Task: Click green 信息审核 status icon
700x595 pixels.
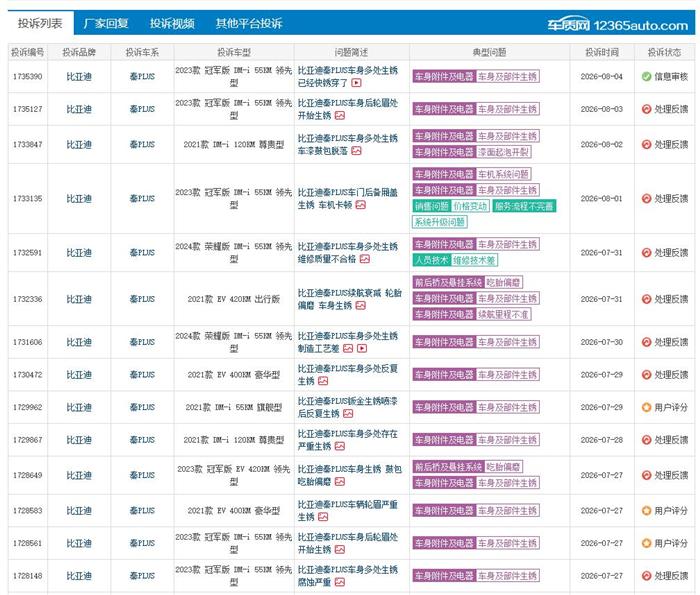Action: [646, 77]
